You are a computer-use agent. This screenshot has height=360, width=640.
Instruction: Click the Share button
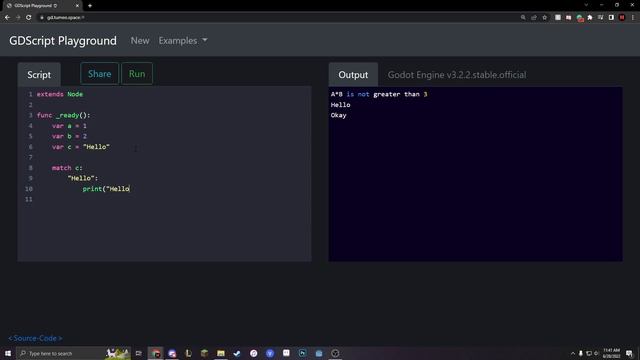[x=99, y=74]
